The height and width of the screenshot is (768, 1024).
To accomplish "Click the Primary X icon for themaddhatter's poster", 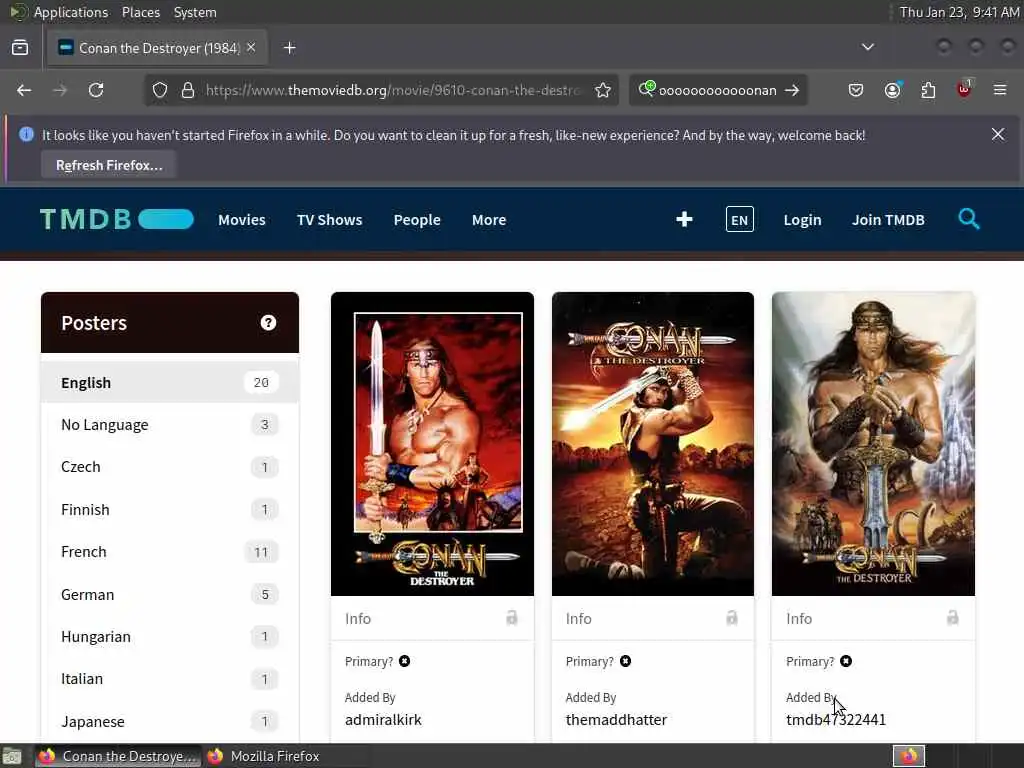I will [x=626, y=661].
